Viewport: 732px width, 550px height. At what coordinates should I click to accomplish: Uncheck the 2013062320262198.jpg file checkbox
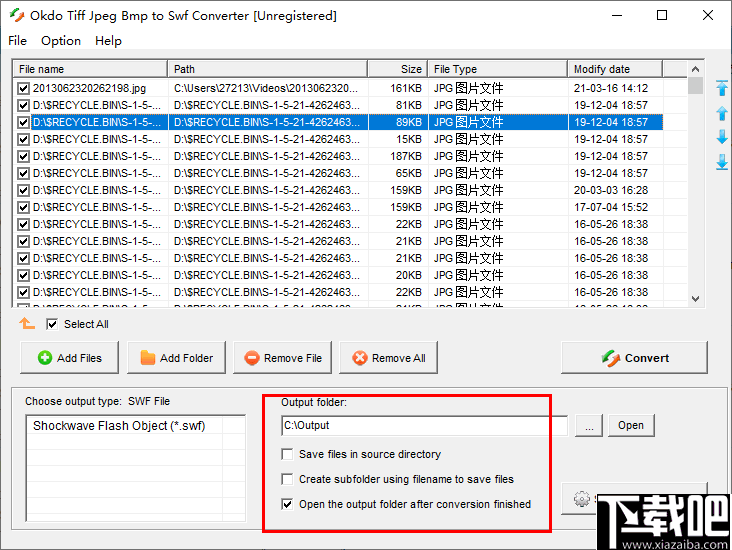click(x=23, y=88)
